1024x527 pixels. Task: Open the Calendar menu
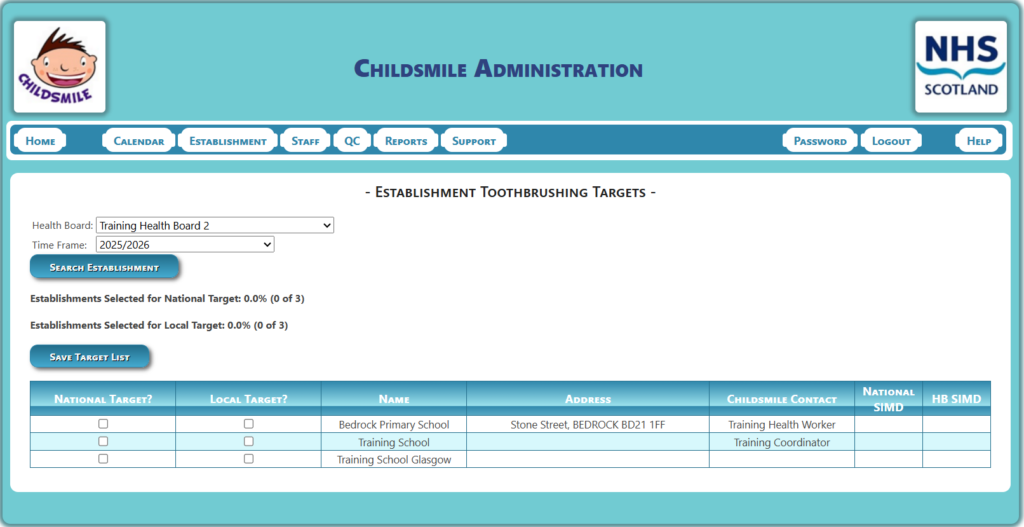[139, 141]
